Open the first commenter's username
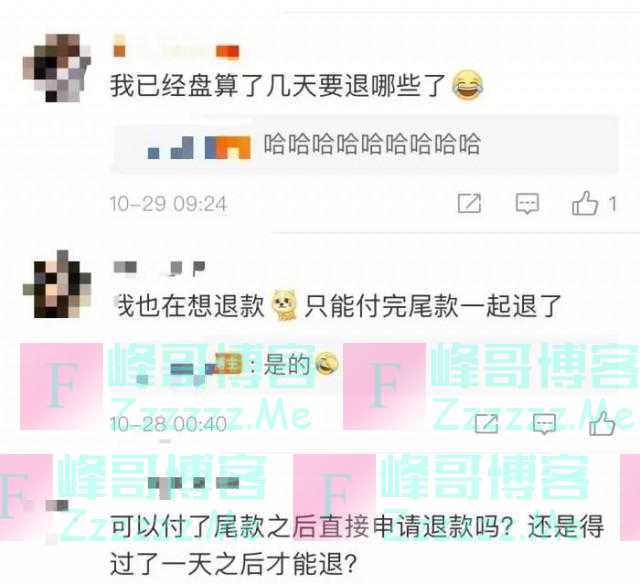This screenshot has height=584, width=640. pos(176,50)
